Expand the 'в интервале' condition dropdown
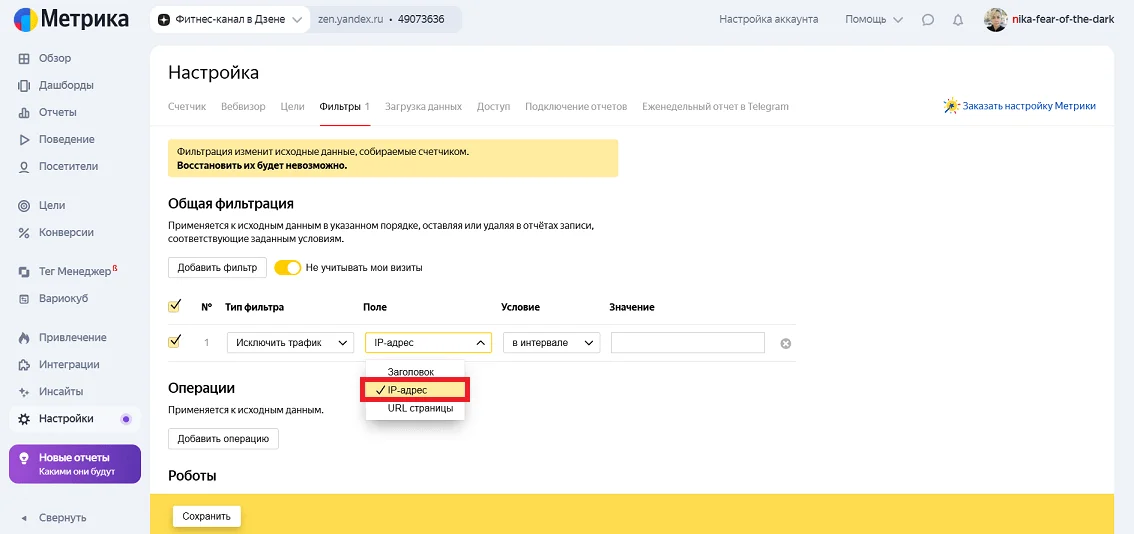 click(x=550, y=343)
